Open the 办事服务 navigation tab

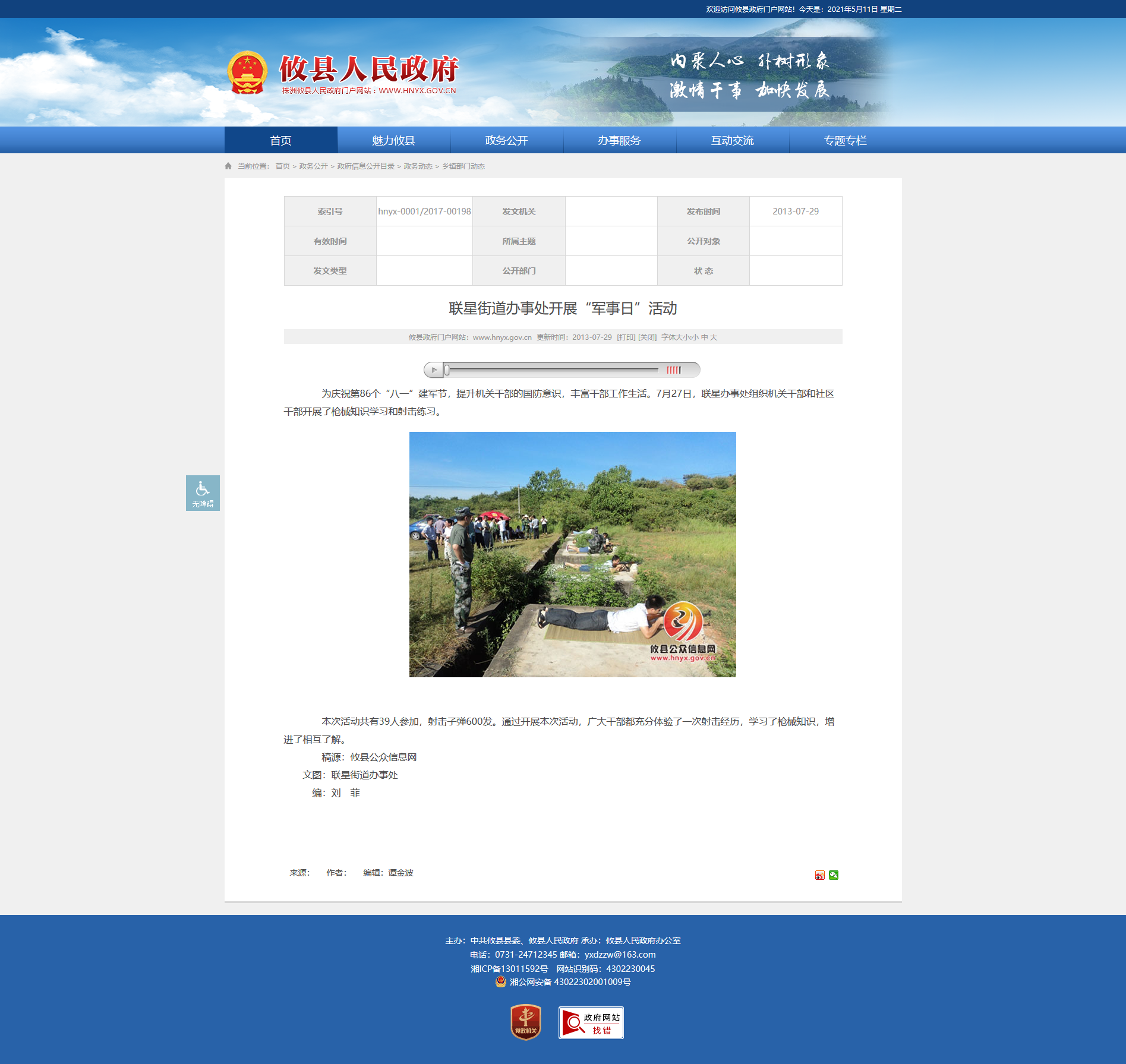619,140
